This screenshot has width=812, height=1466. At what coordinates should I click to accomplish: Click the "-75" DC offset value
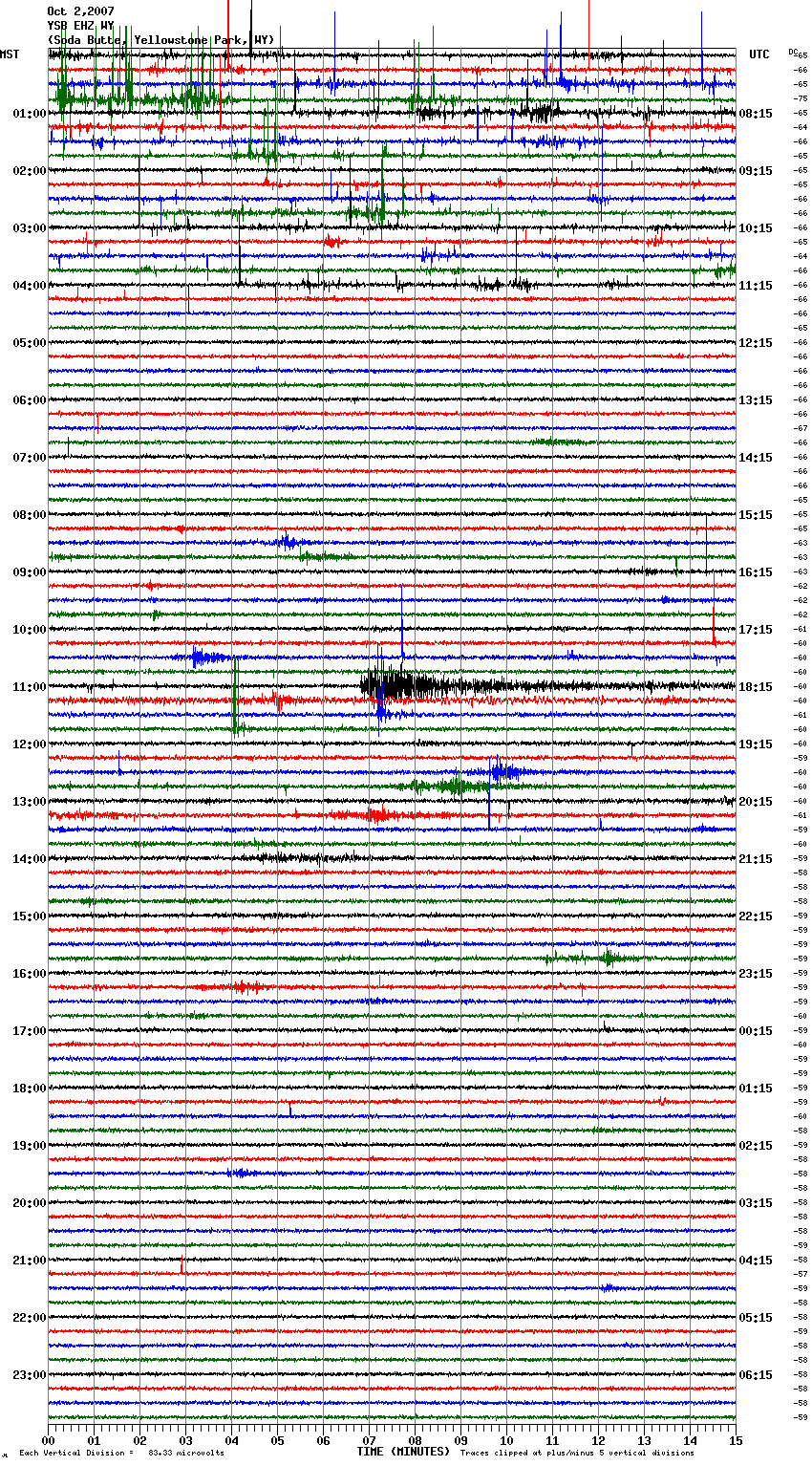[x=801, y=98]
